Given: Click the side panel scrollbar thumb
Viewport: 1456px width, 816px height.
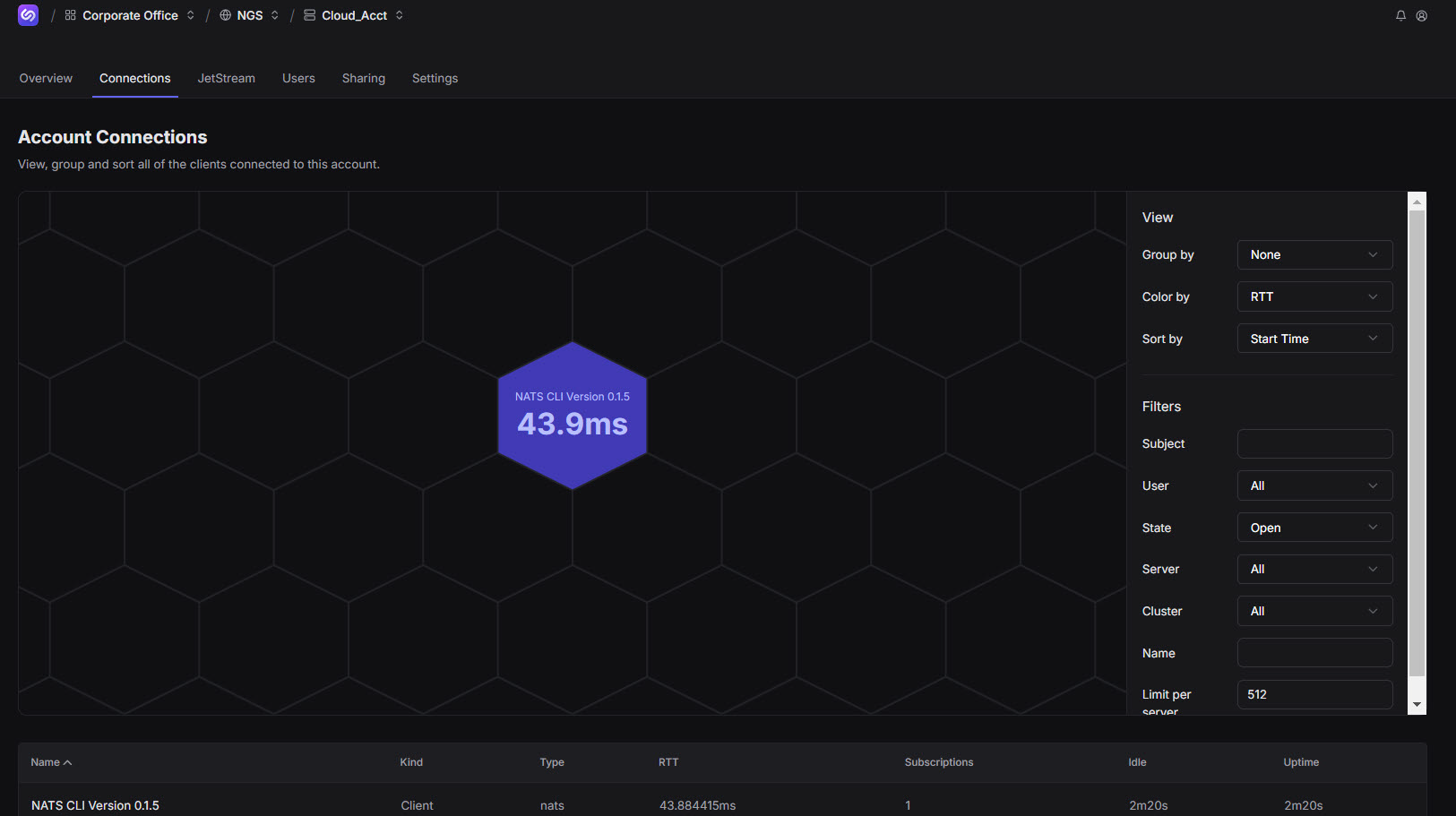Looking at the screenshot, I should click(x=1417, y=443).
